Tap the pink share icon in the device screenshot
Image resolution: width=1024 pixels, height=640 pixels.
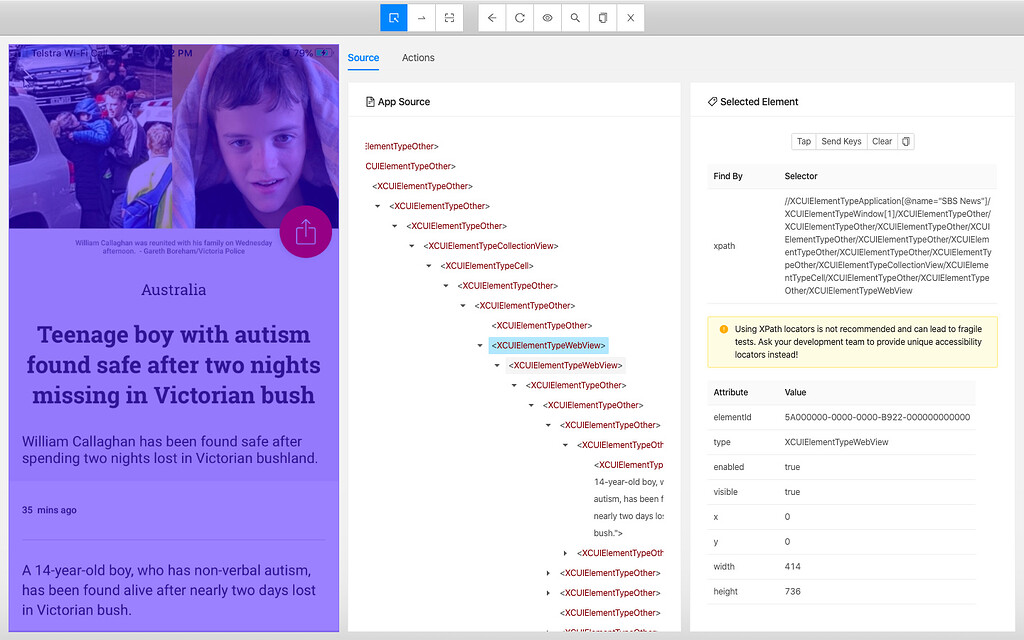pyautogui.click(x=306, y=231)
